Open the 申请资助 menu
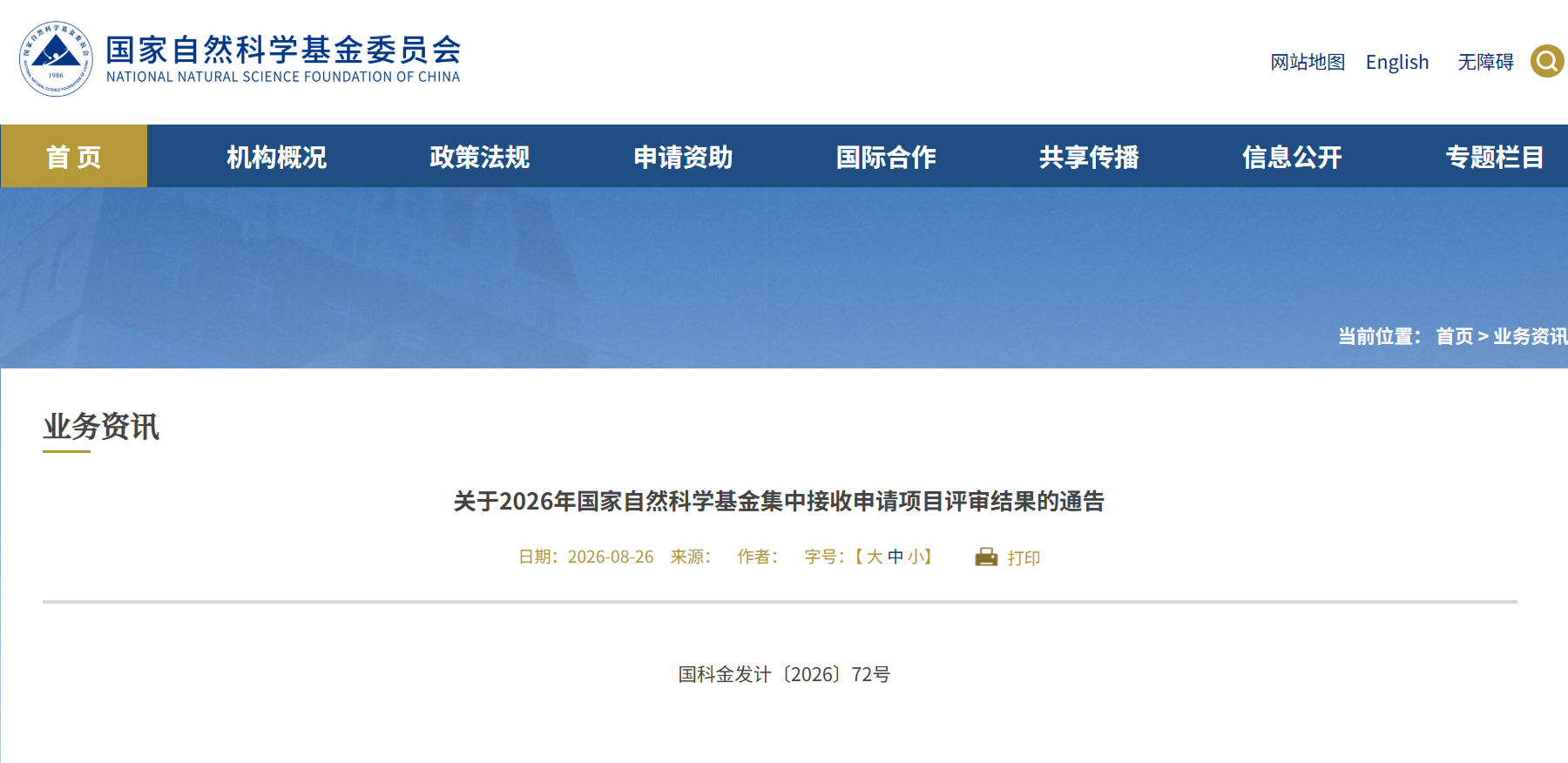Screen dimensions: 1568x763 pyautogui.click(x=683, y=157)
